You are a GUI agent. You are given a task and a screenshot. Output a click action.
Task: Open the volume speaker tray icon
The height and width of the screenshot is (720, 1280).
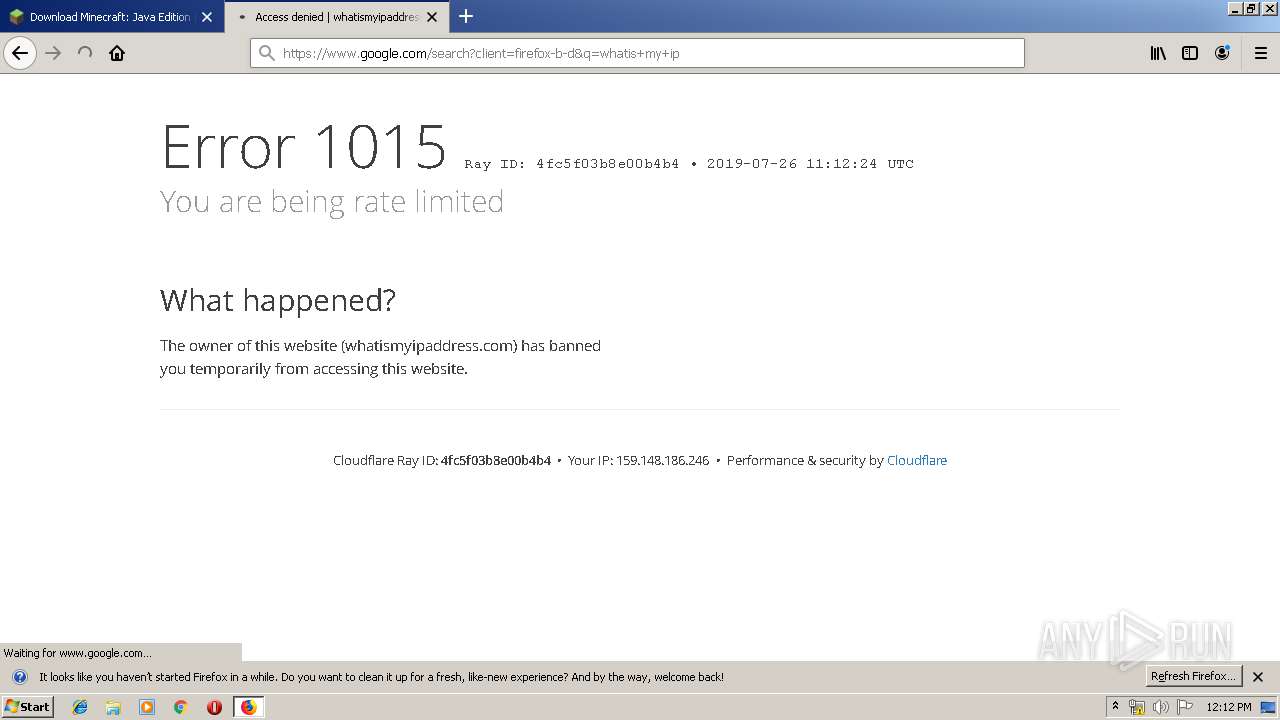tap(1161, 707)
